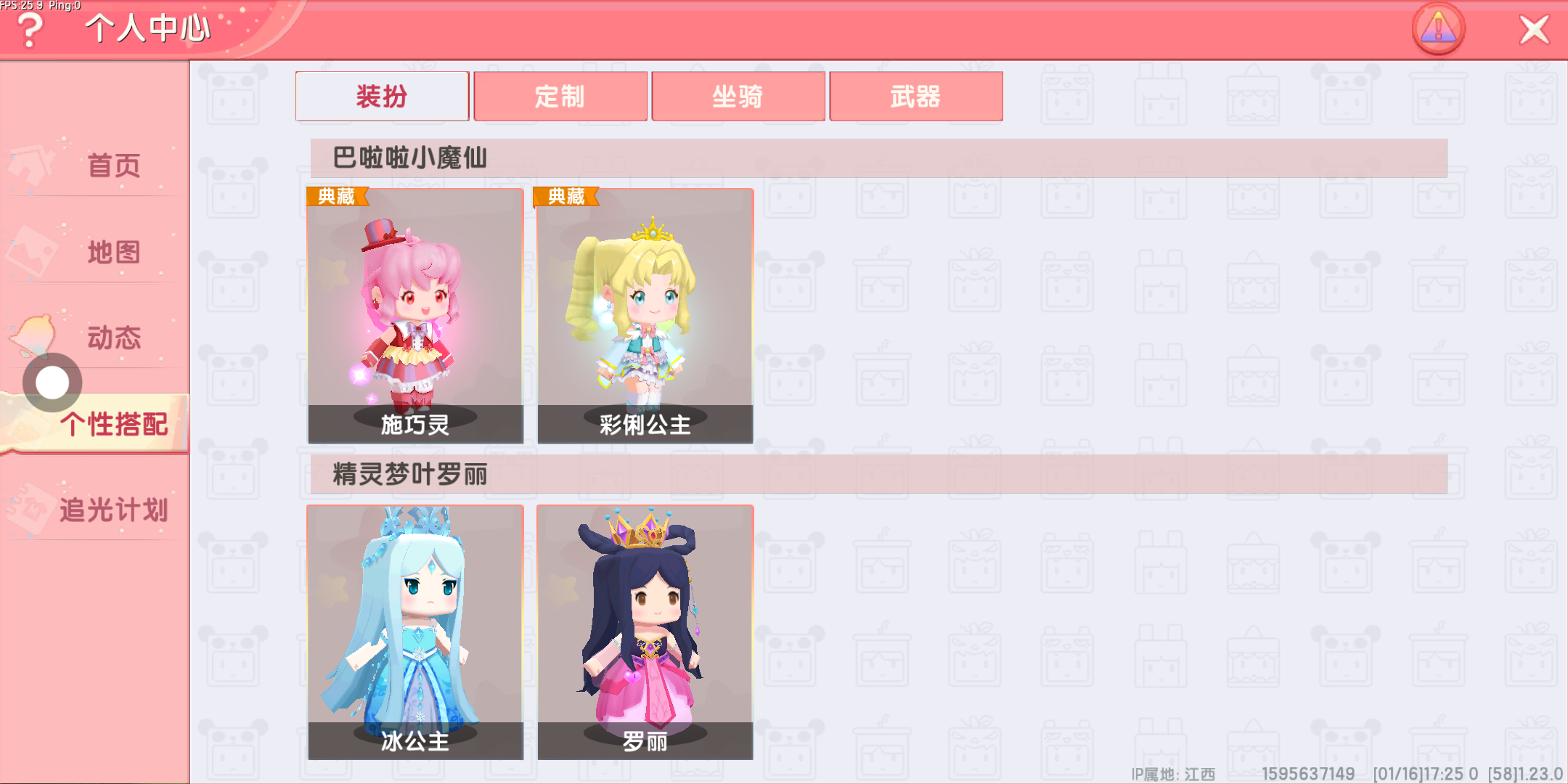Image resolution: width=1568 pixels, height=784 pixels.
Task: Open the question mark help icon
Action: pyautogui.click(x=30, y=30)
